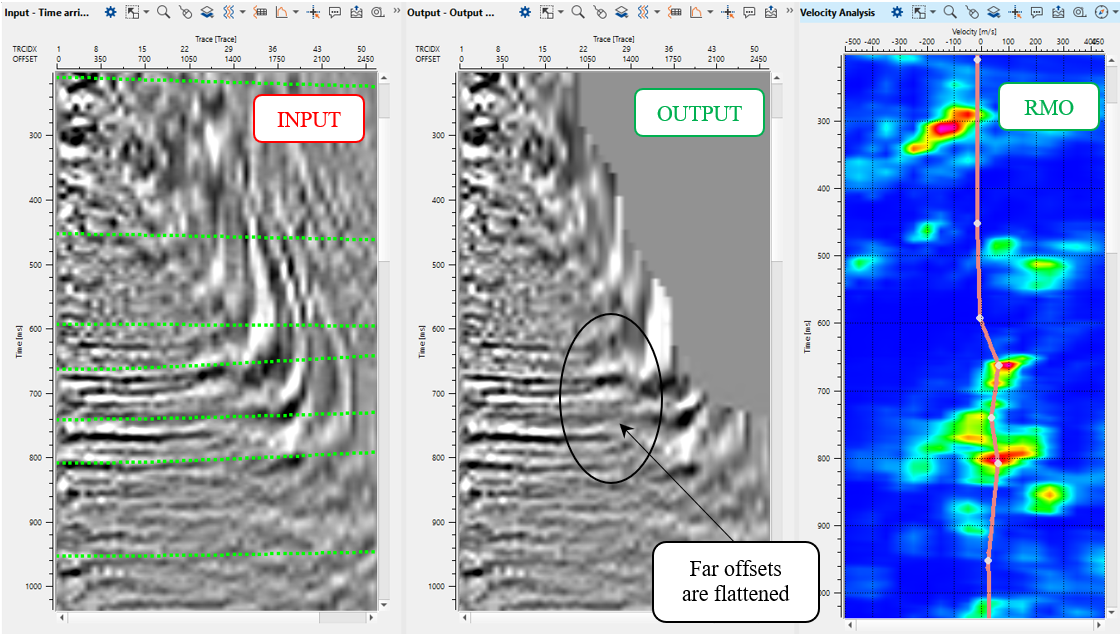Select velocity pick point near 660 ms

click(x=998, y=365)
